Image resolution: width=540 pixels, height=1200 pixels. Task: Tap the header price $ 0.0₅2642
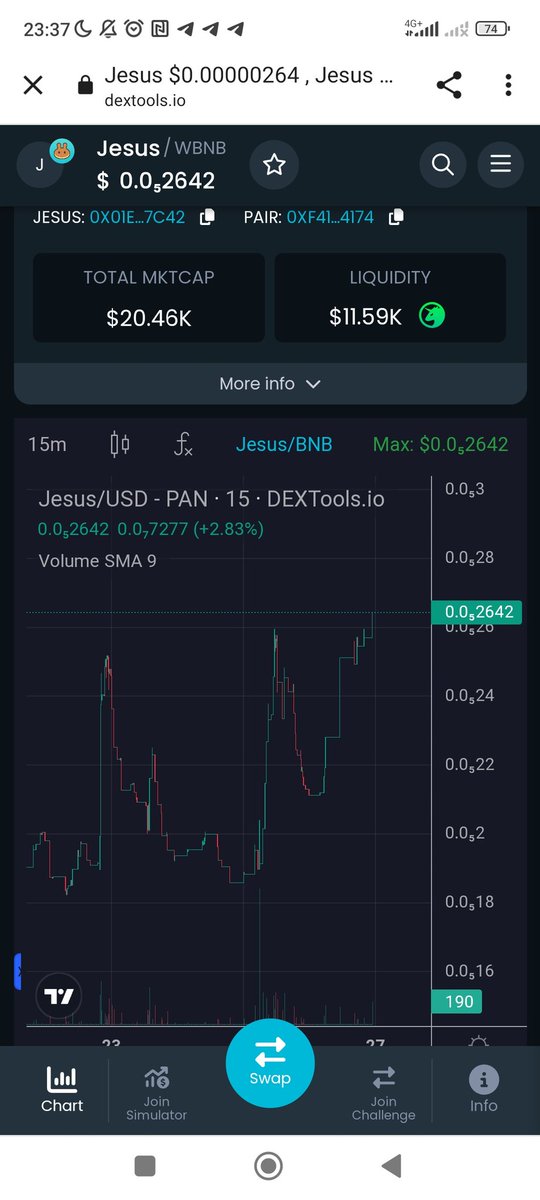point(156,181)
